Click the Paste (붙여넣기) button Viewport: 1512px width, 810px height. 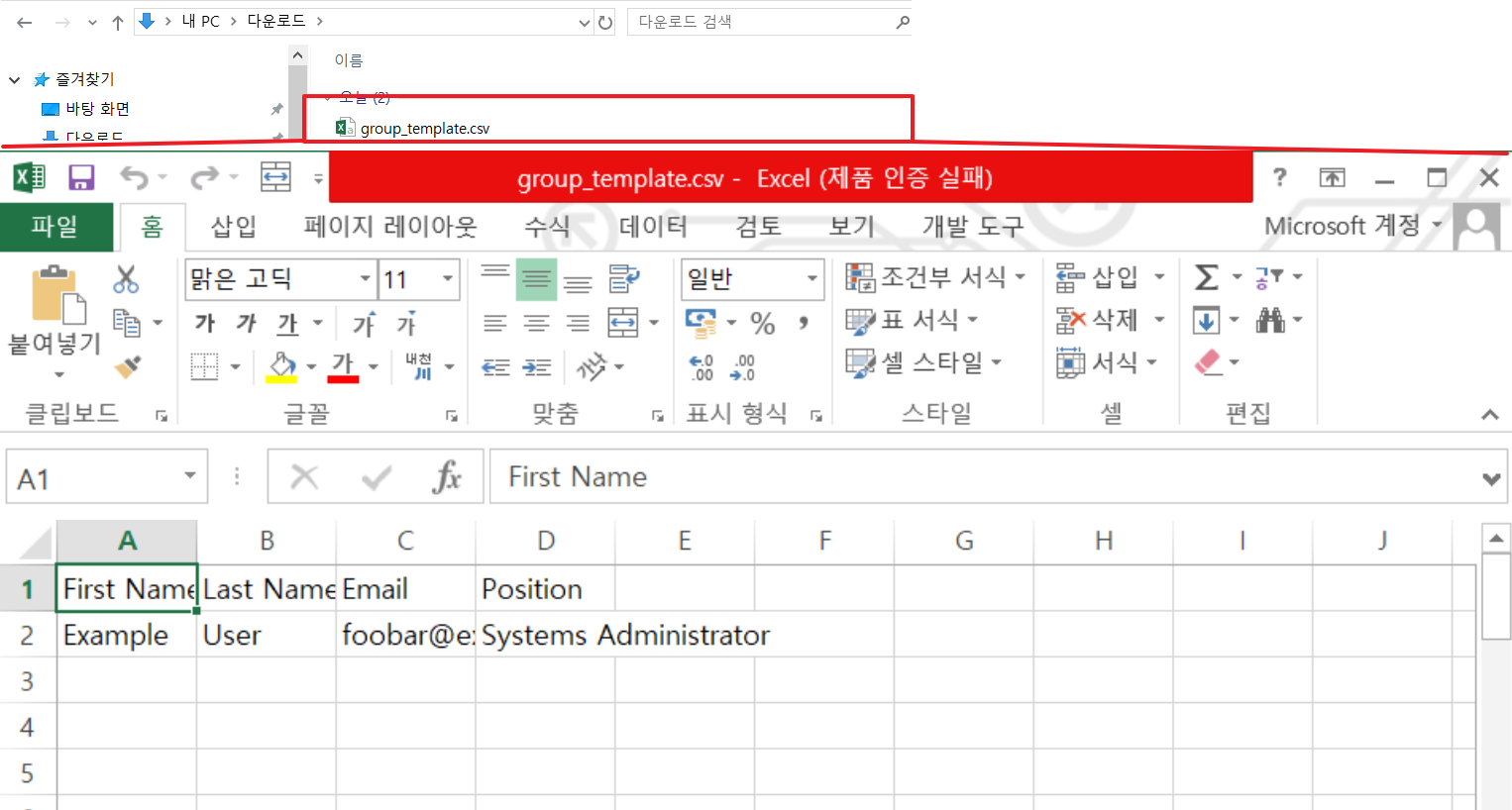click(x=54, y=323)
